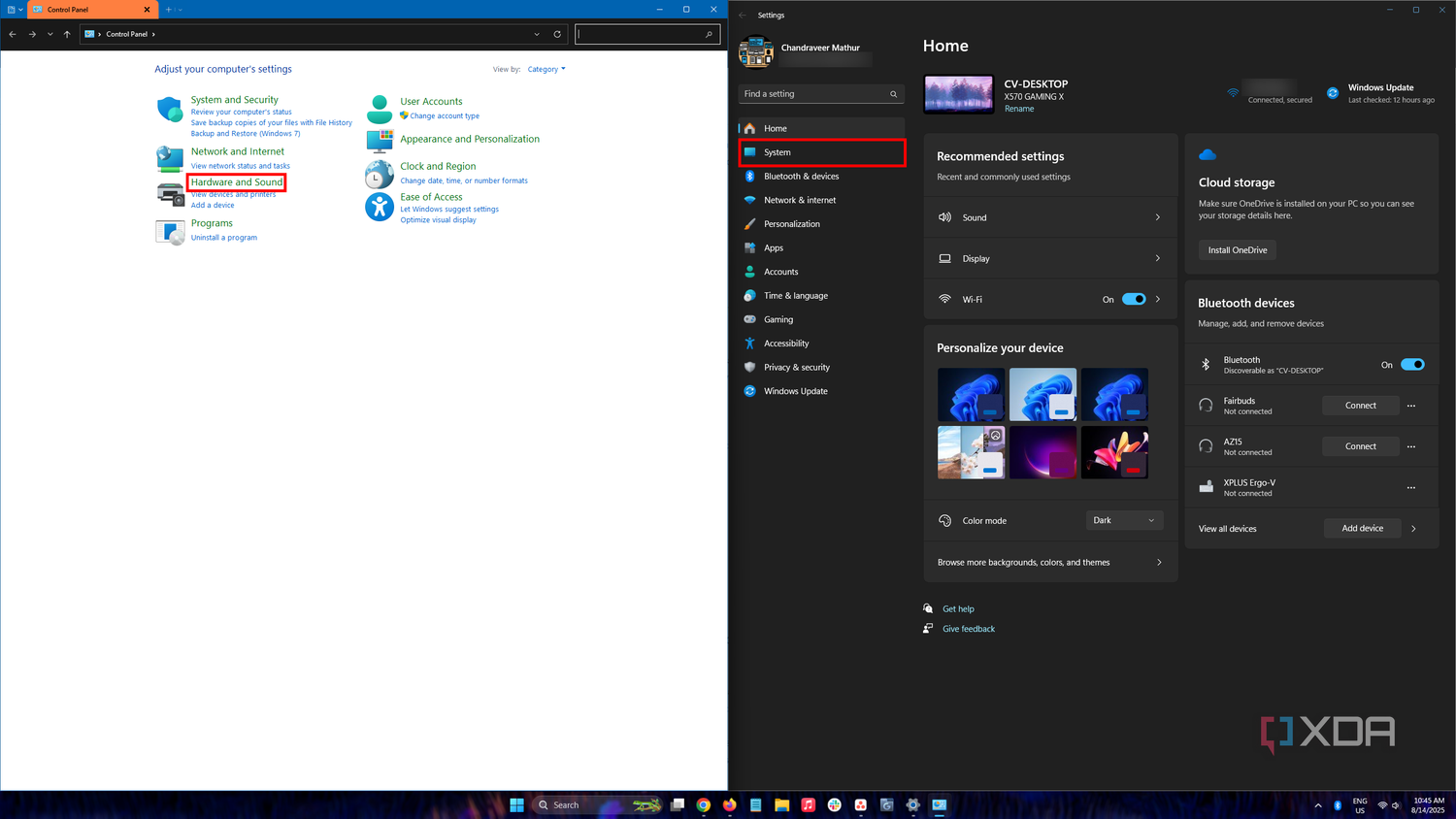Select the colorful flower theme thumbnail

(1114, 452)
